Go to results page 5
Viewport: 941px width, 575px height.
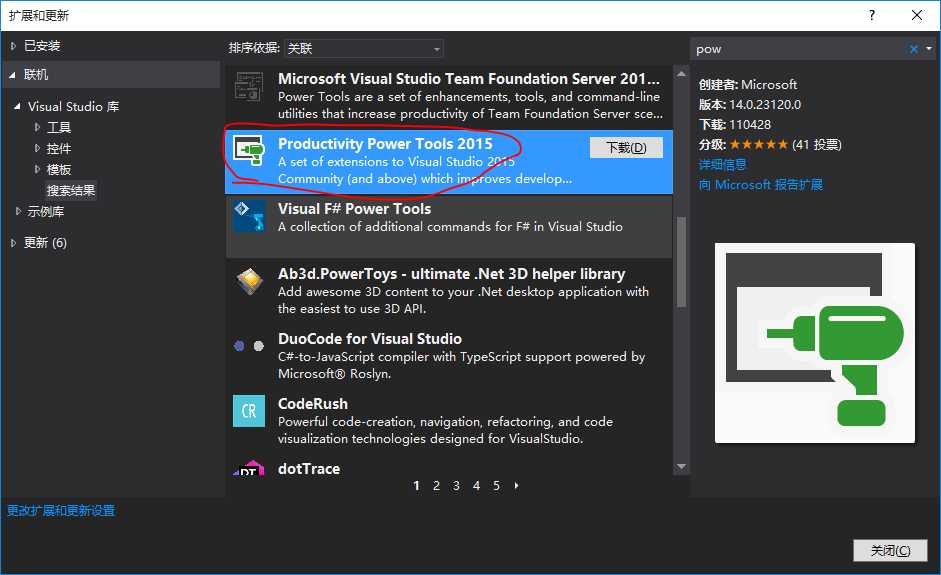click(x=496, y=486)
